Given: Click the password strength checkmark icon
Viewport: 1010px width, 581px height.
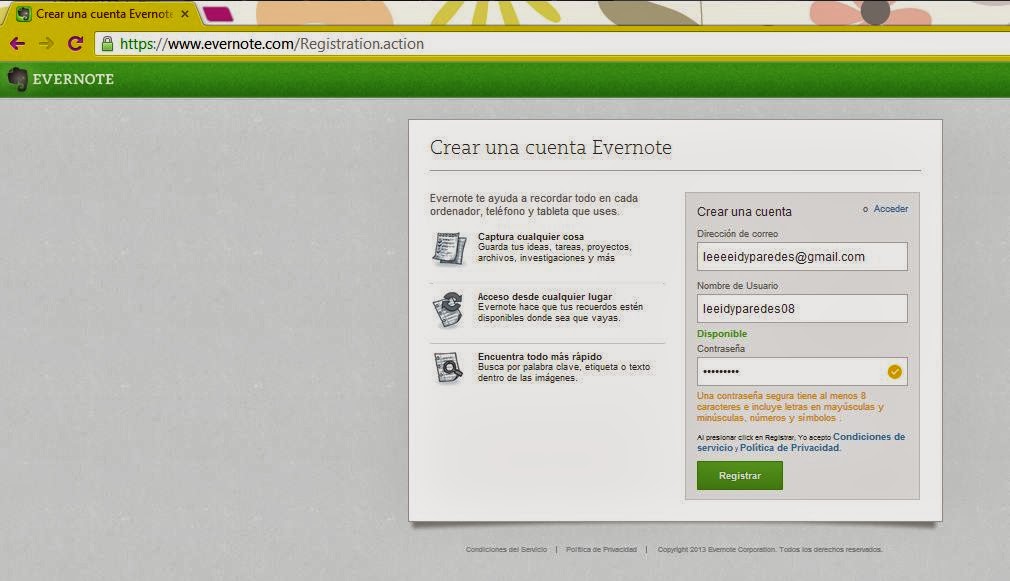Looking at the screenshot, I should point(894,372).
